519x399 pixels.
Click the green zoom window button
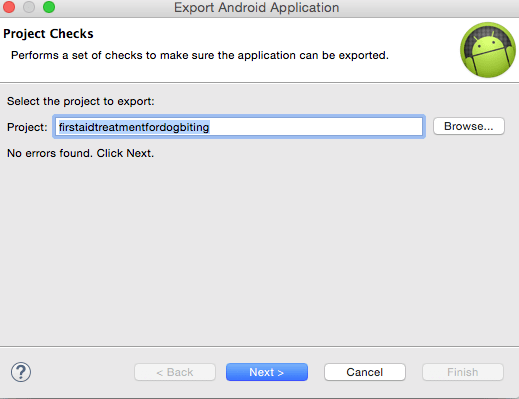point(49,7)
